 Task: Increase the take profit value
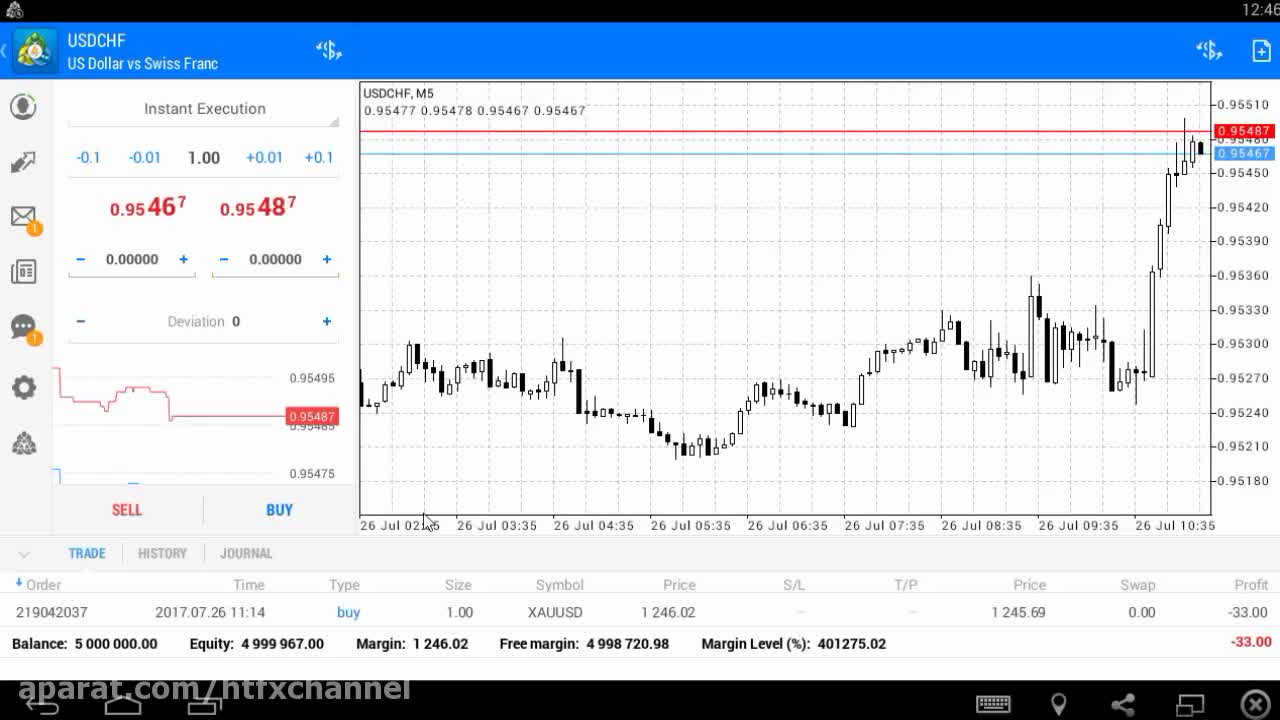coord(326,259)
